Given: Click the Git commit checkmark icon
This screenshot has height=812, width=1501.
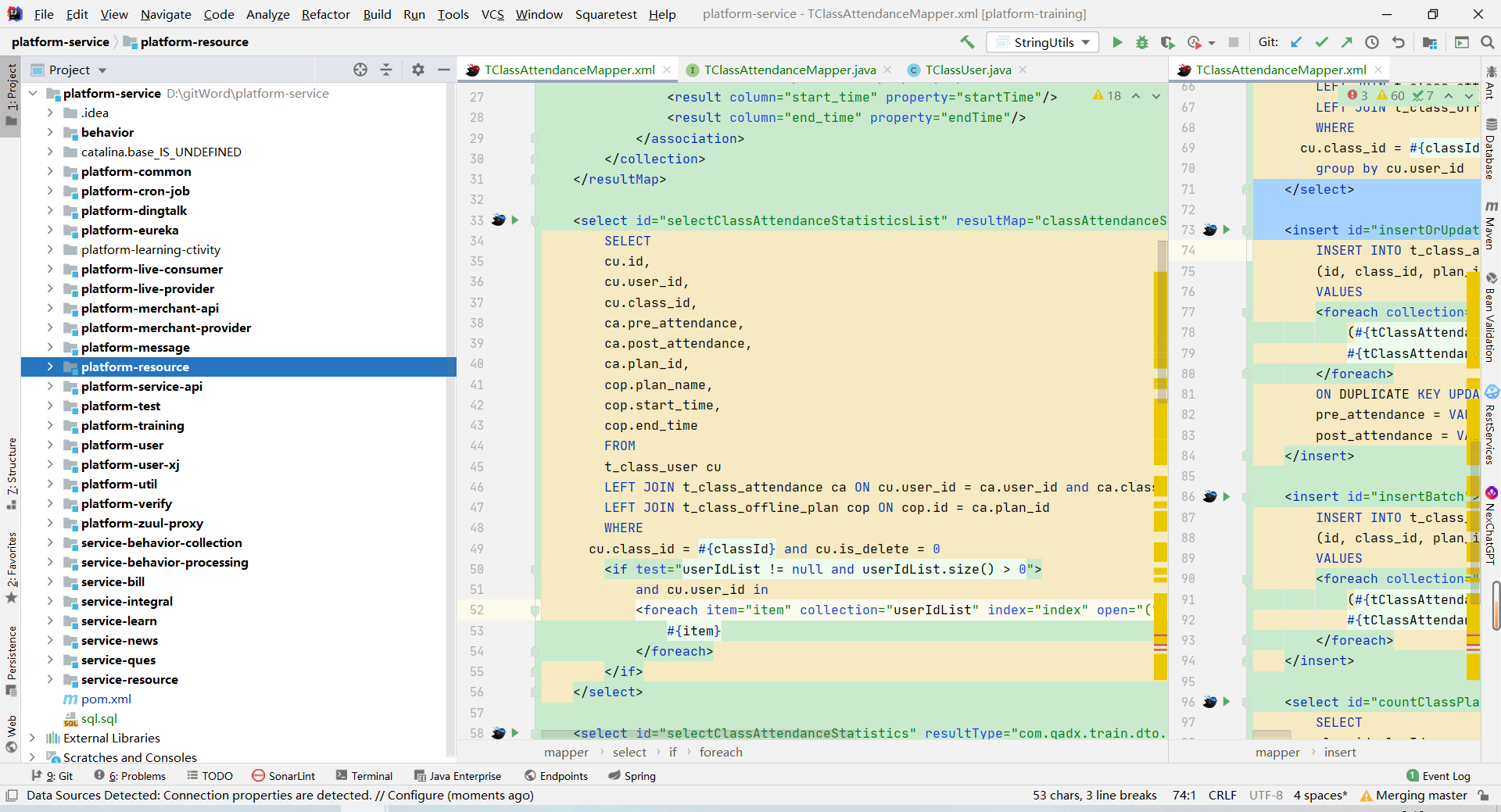Looking at the screenshot, I should [x=1322, y=42].
